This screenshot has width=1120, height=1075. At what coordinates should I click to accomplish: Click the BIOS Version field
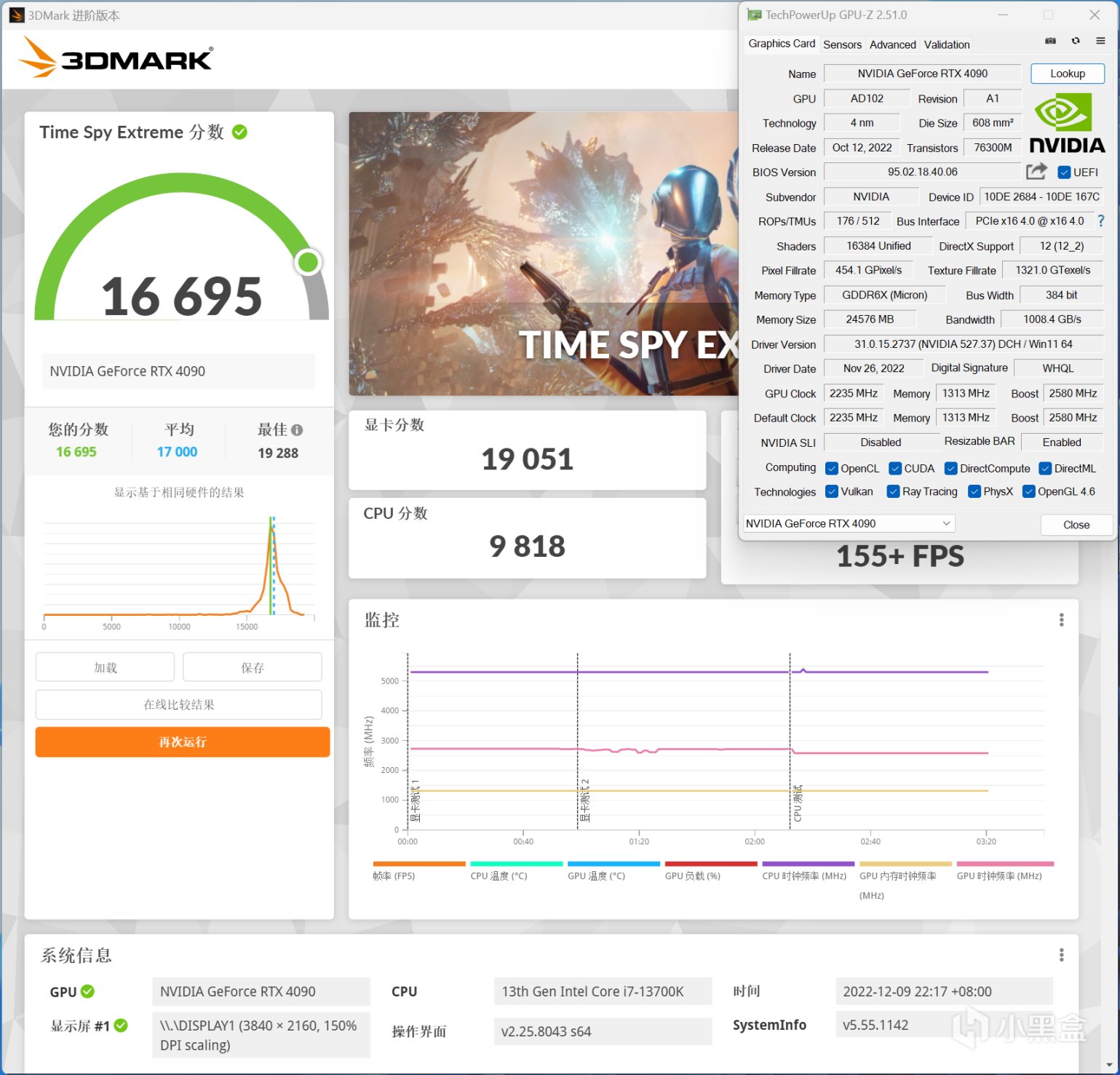922,172
